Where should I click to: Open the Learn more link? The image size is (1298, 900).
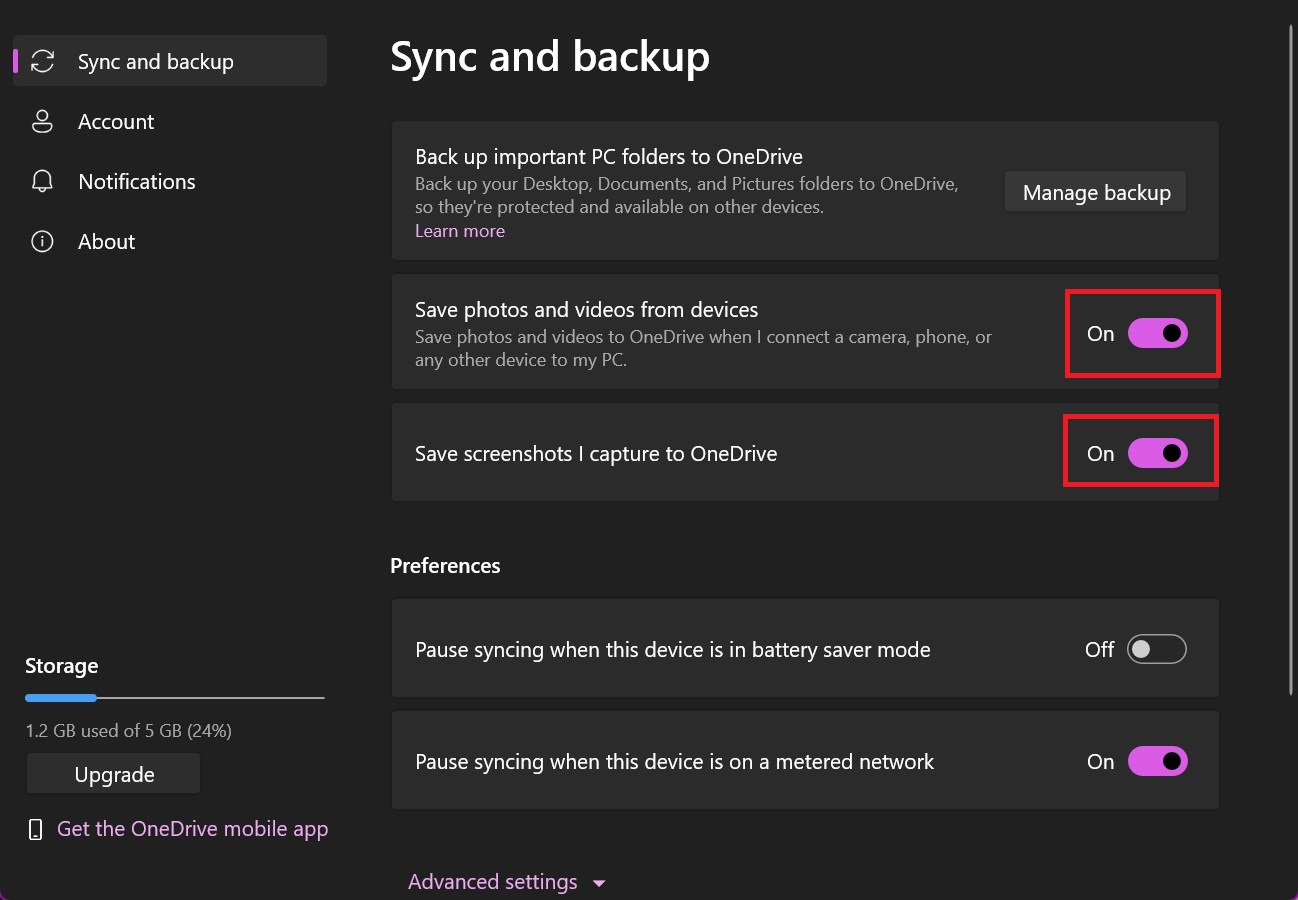[460, 231]
